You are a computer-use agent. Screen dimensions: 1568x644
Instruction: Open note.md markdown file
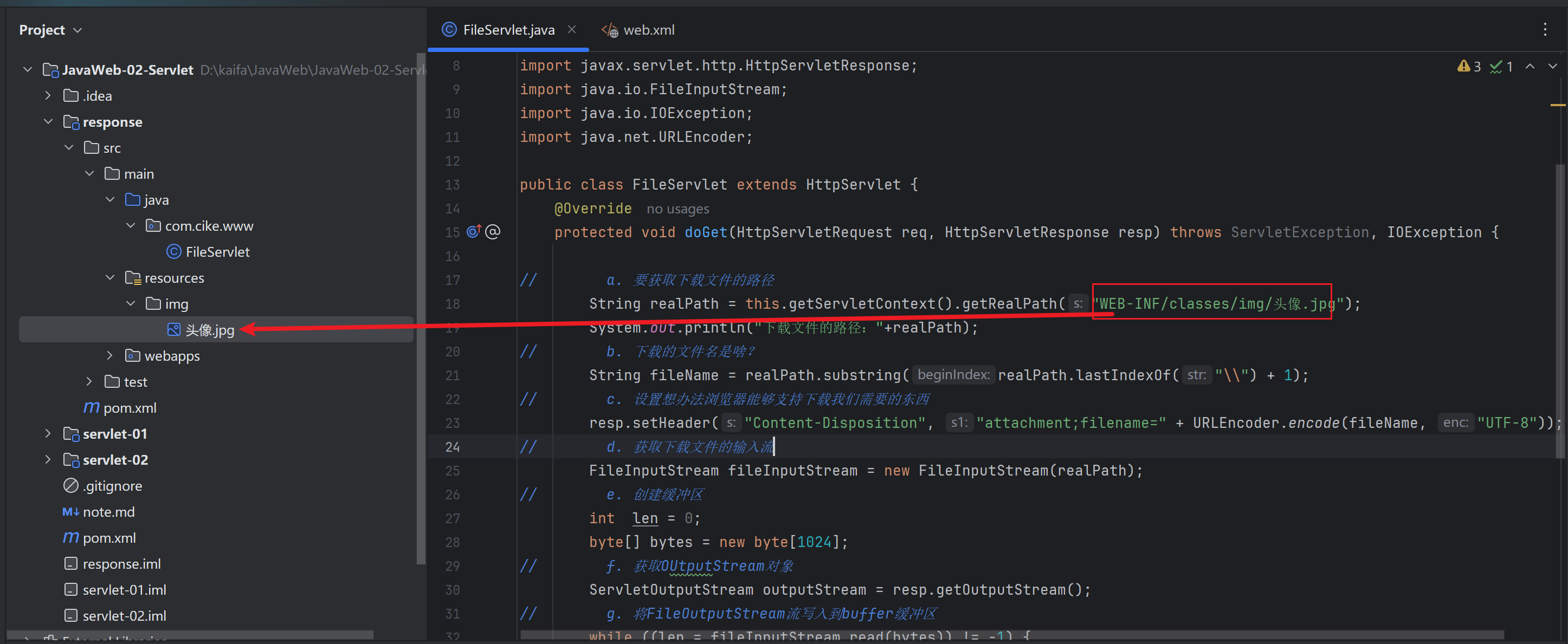(108, 511)
